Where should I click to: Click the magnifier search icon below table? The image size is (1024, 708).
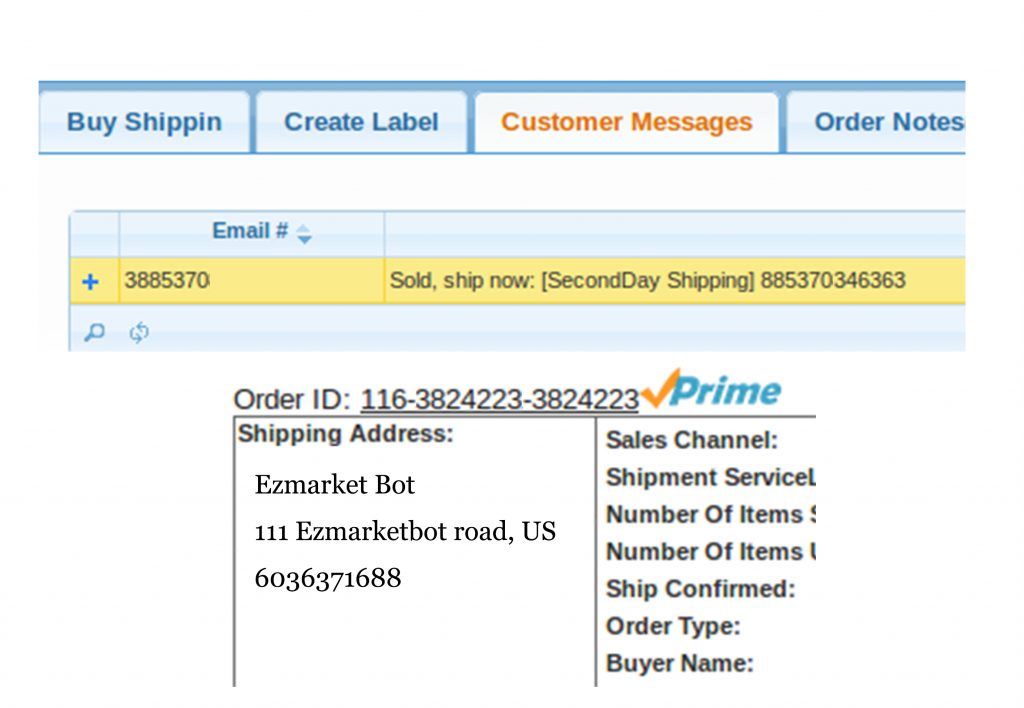[94, 332]
